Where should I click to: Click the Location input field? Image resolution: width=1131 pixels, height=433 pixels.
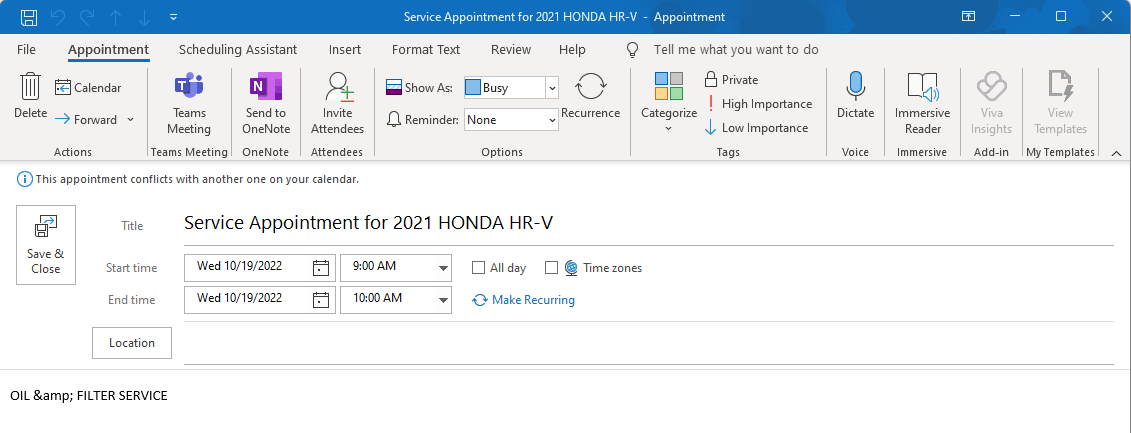coord(648,343)
